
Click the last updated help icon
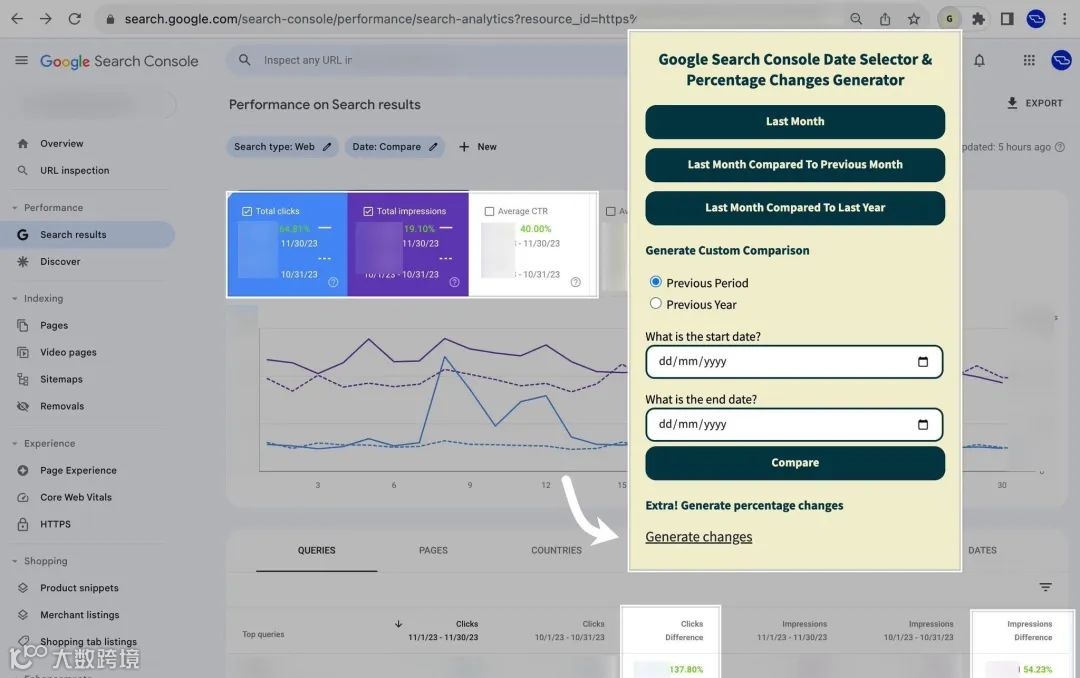(1060, 147)
